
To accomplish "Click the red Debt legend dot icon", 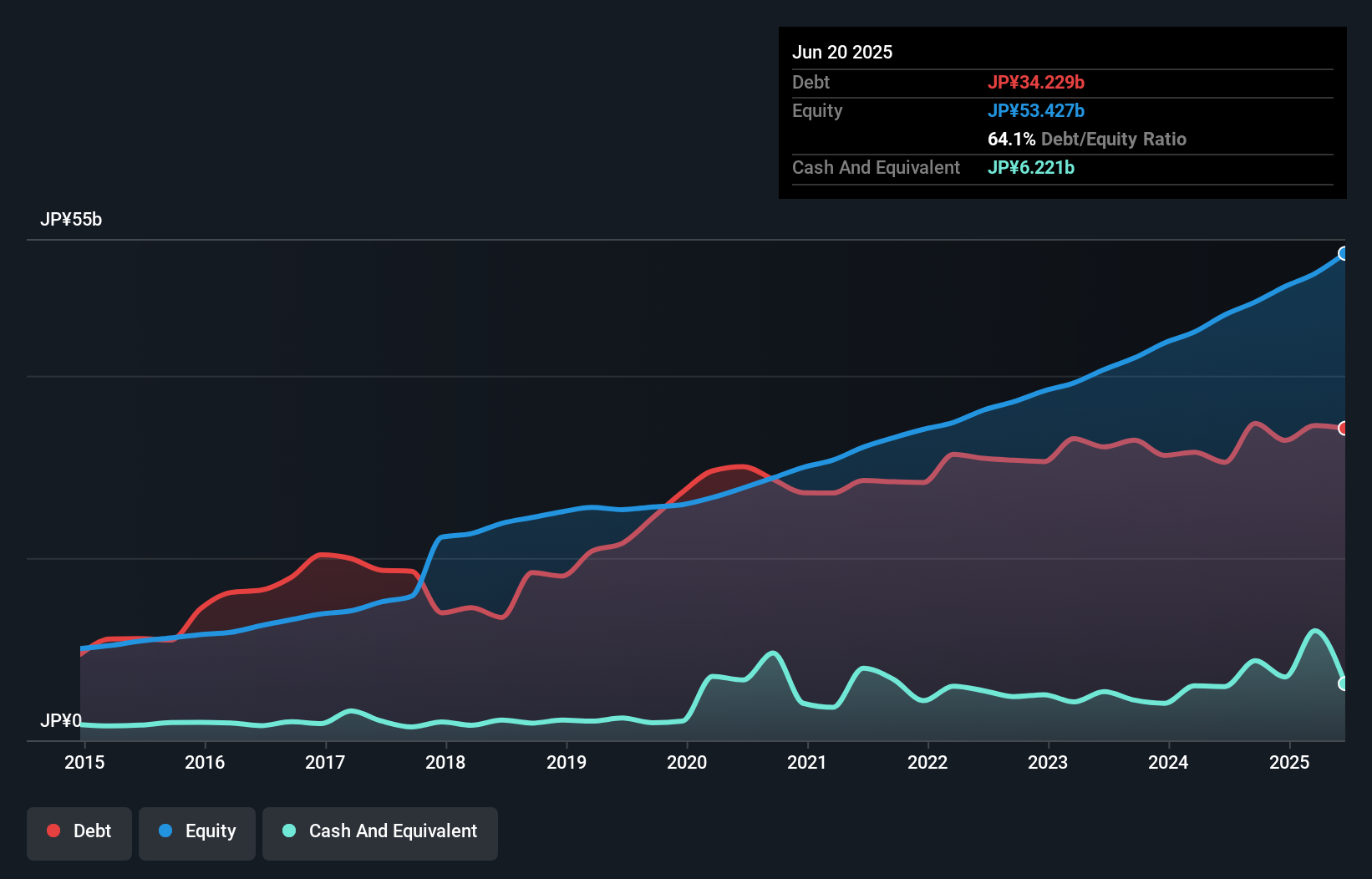I will 53,831.
